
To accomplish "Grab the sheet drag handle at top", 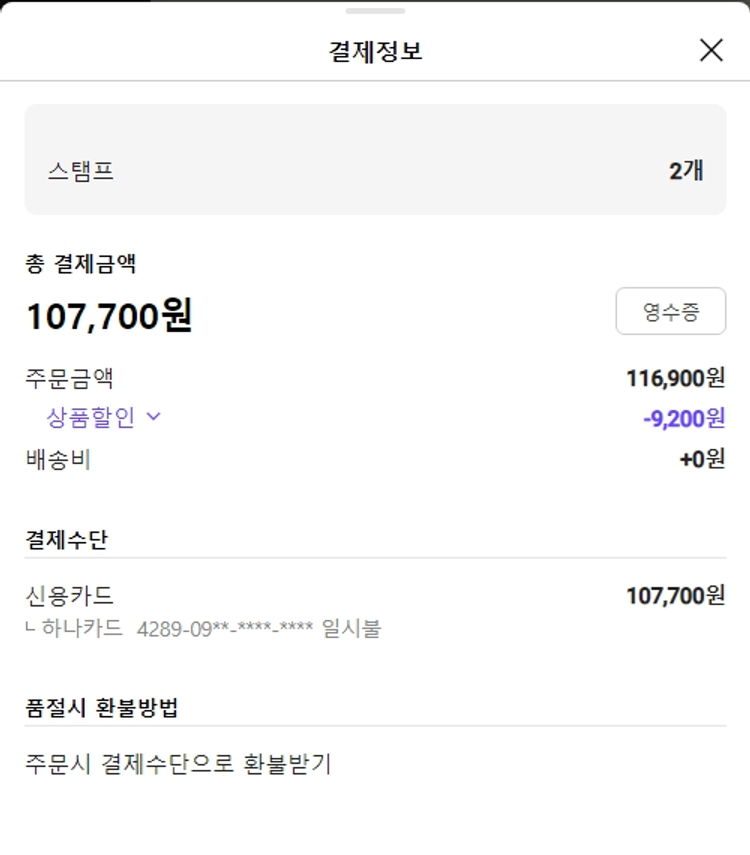I will pos(375,11).
